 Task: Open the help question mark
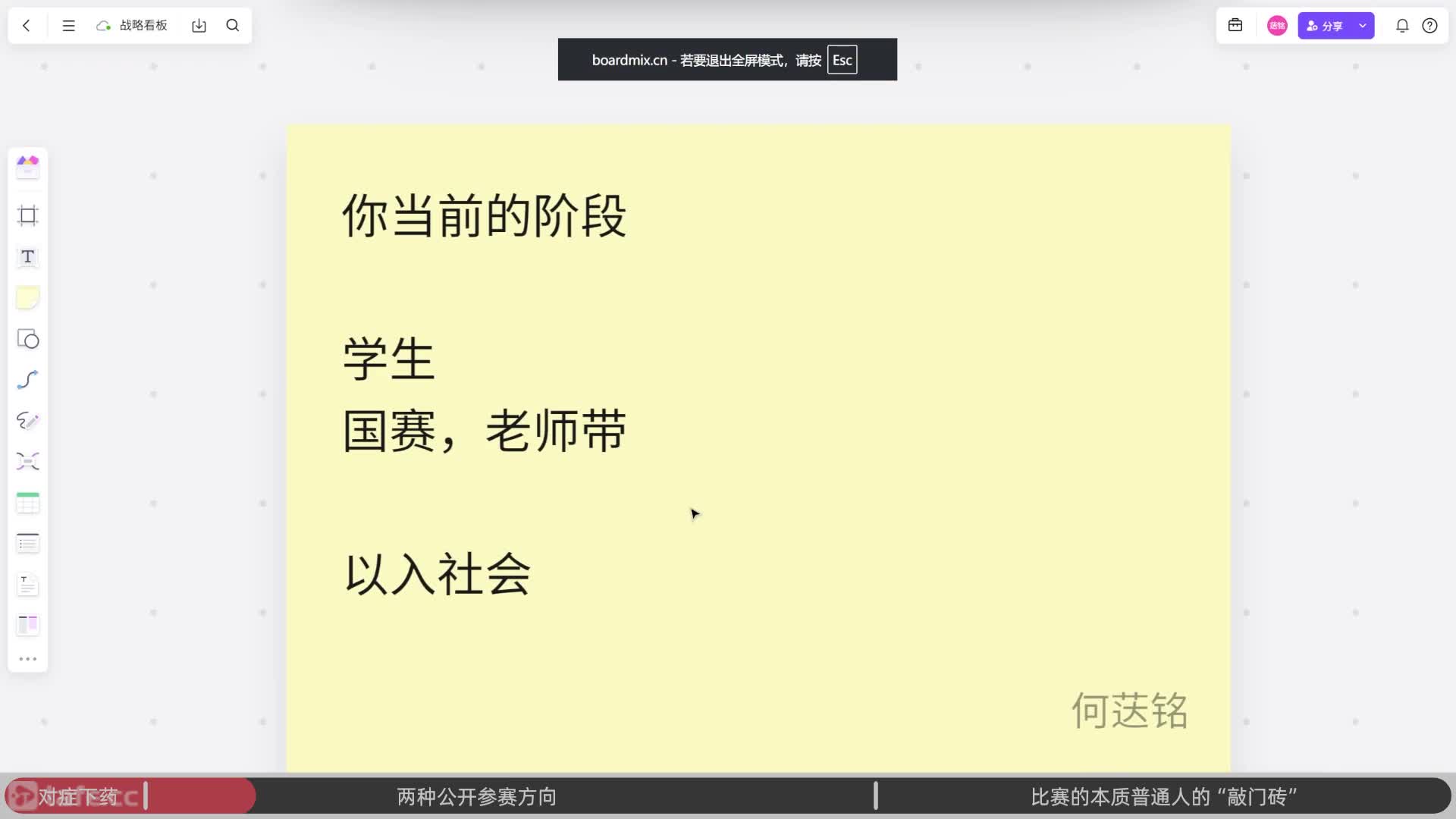[x=1429, y=26]
